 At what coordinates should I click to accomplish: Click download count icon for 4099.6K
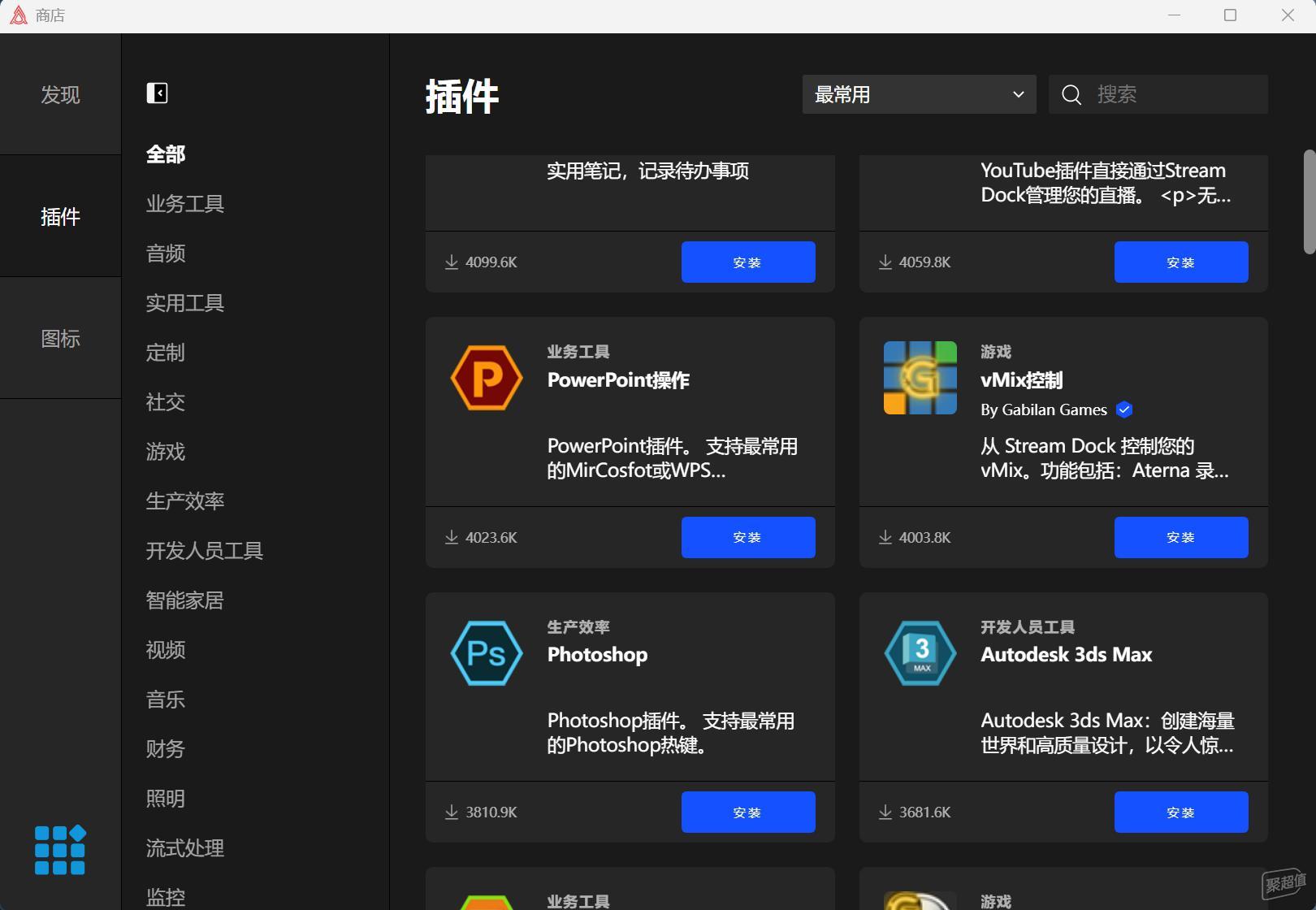[x=452, y=262]
